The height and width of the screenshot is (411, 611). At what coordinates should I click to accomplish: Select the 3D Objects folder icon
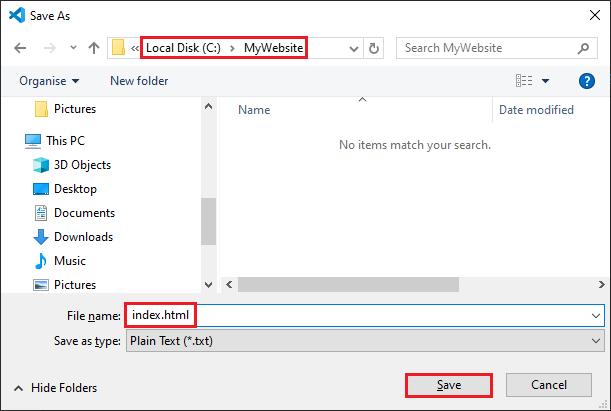click(x=41, y=165)
